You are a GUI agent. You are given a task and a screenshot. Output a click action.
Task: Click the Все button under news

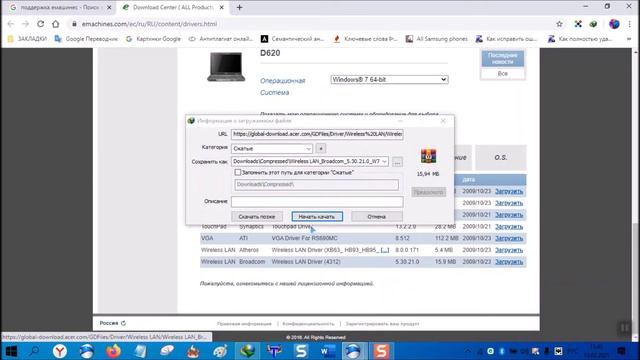(502, 73)
